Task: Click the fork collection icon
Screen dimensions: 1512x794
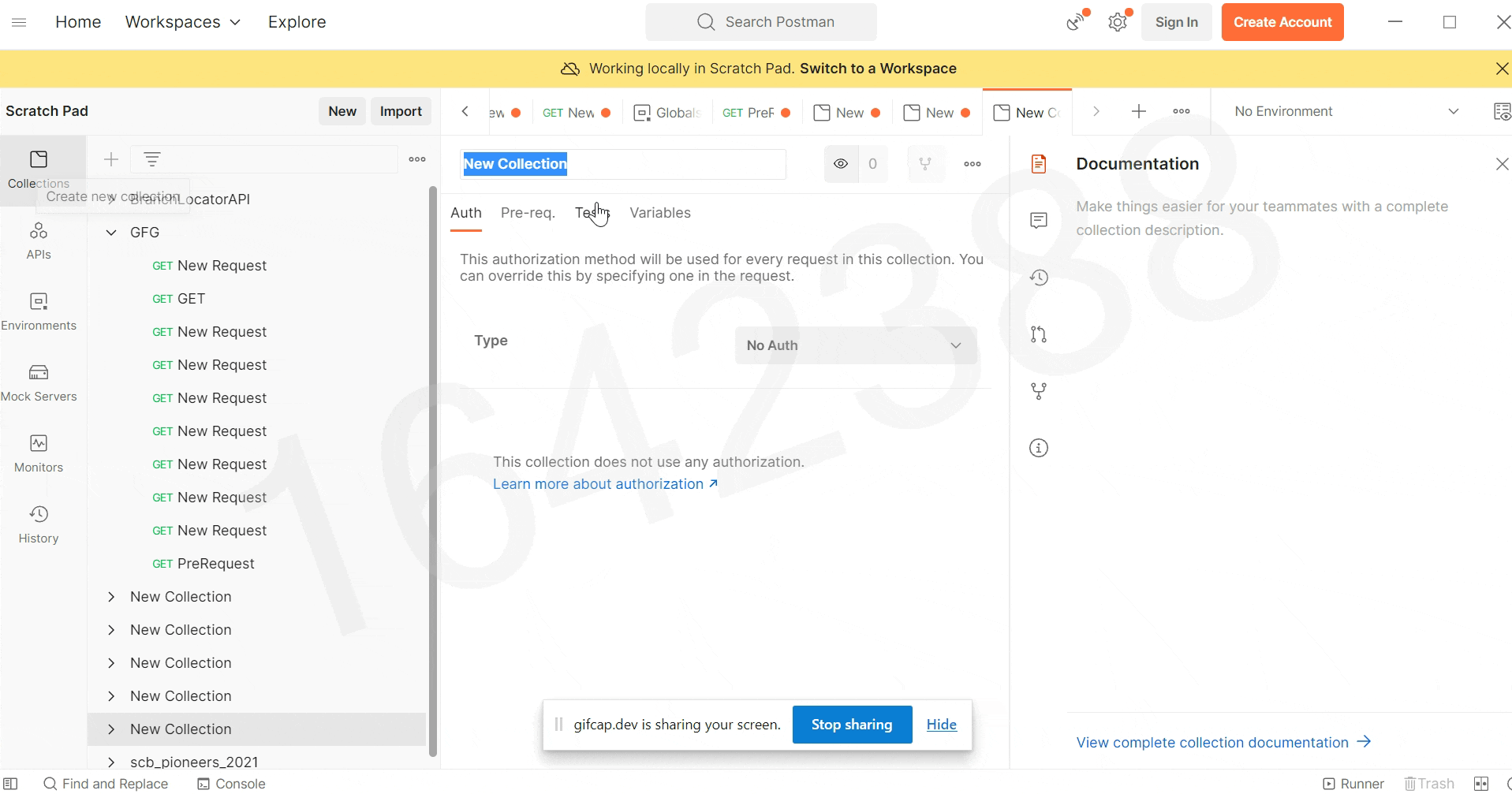Action: coord(925,164)
